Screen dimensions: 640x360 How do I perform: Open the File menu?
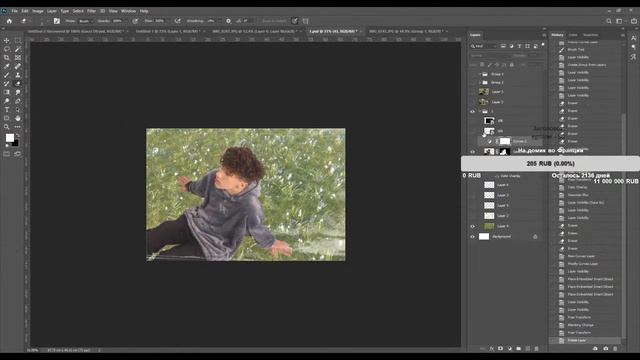click(15, 11)
